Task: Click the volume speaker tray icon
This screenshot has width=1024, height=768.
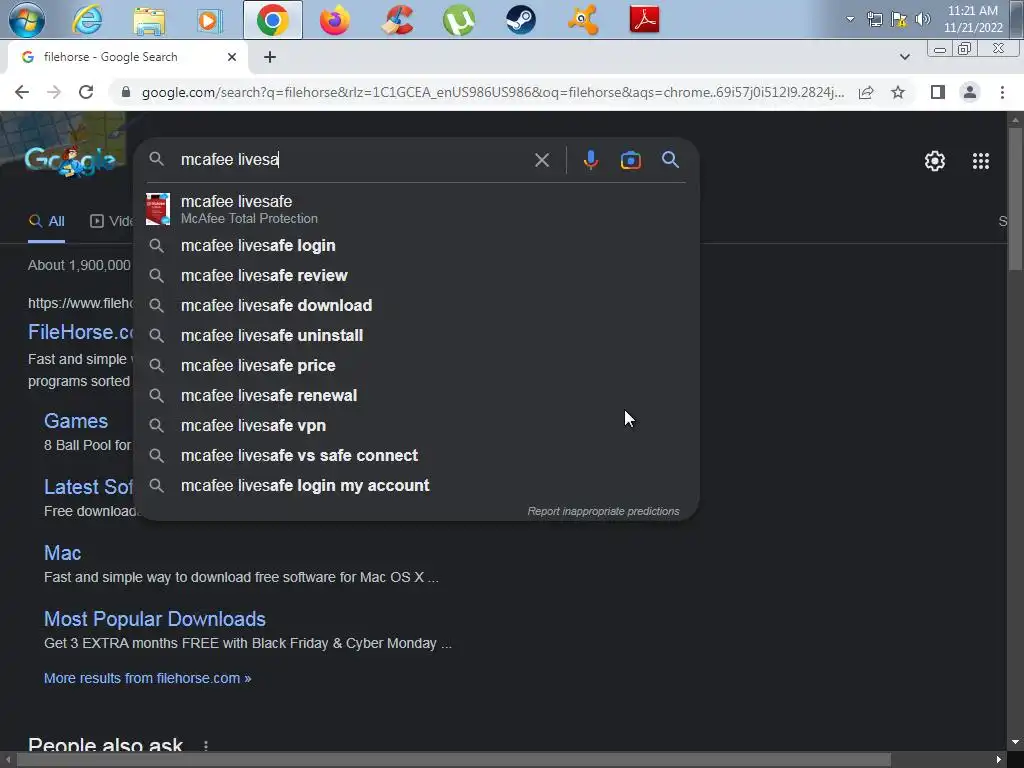Action: [923, 19]
